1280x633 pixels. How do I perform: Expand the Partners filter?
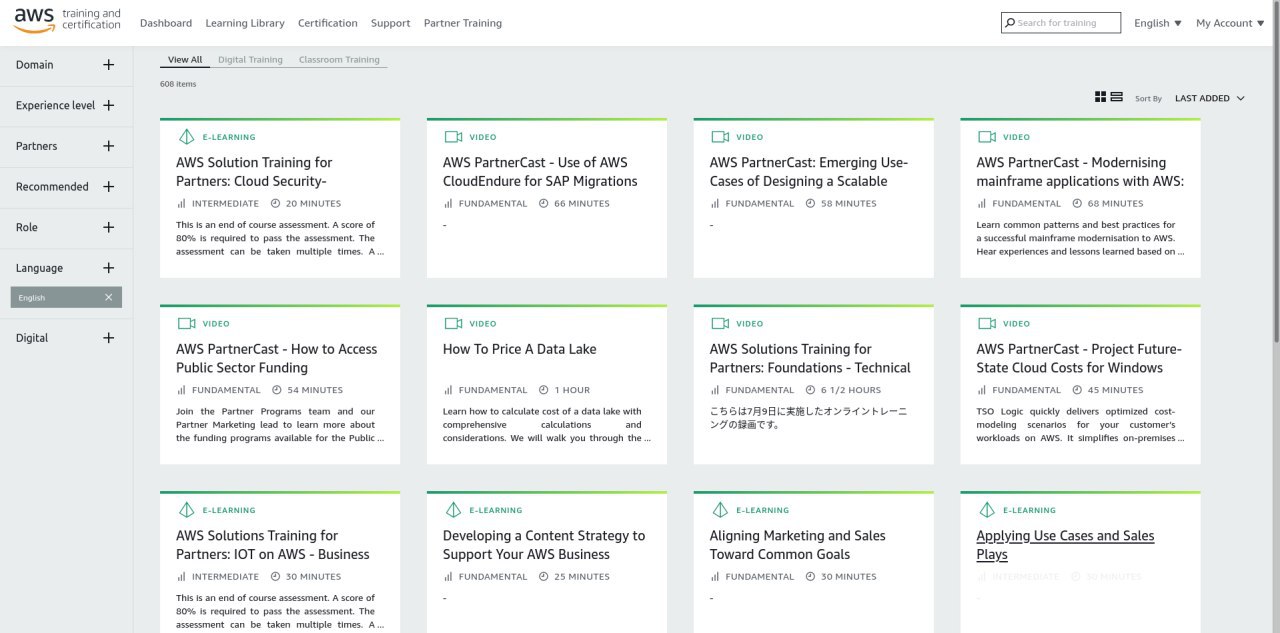tap(109, 146)
